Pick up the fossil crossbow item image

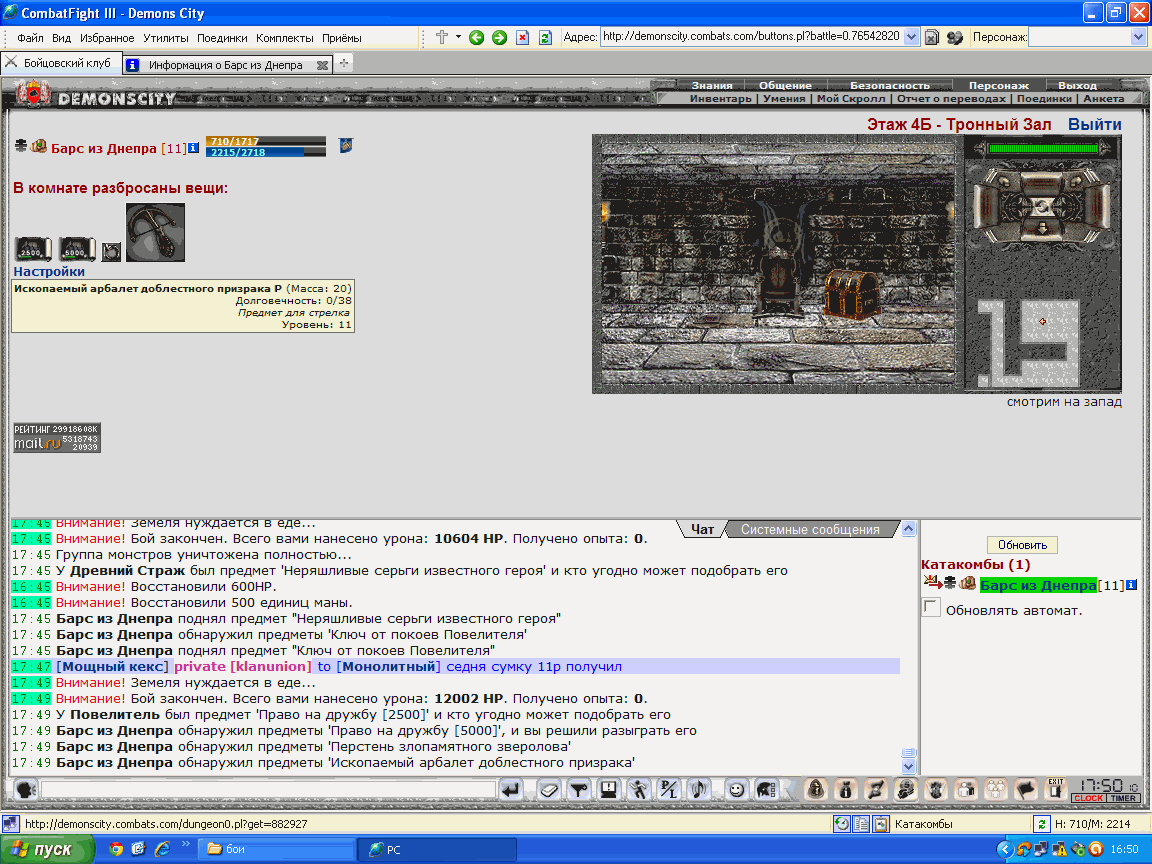point(155,232)
